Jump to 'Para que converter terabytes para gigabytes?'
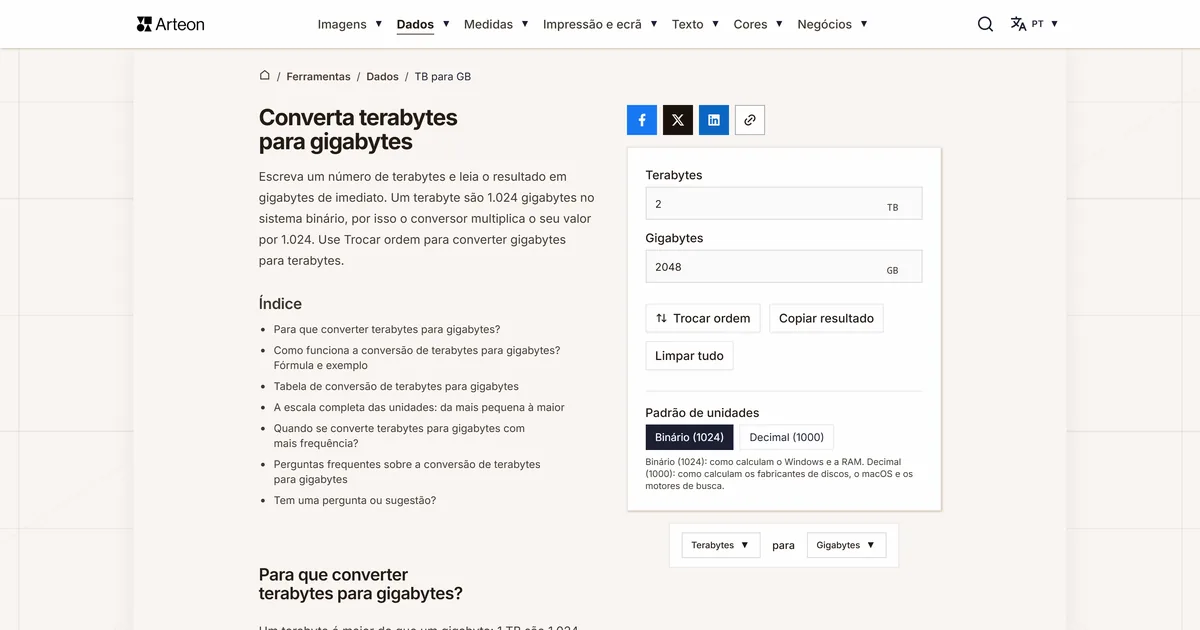 (x=387, y=329)
